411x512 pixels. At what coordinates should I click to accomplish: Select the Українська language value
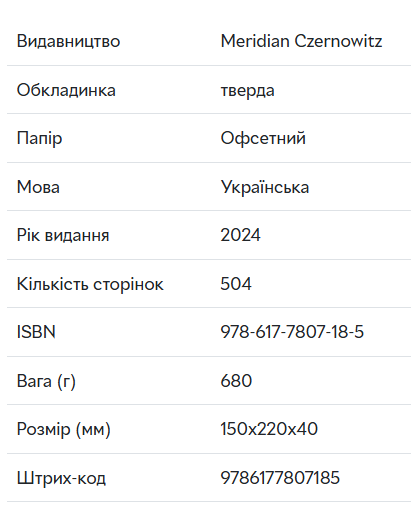(265, 187)
